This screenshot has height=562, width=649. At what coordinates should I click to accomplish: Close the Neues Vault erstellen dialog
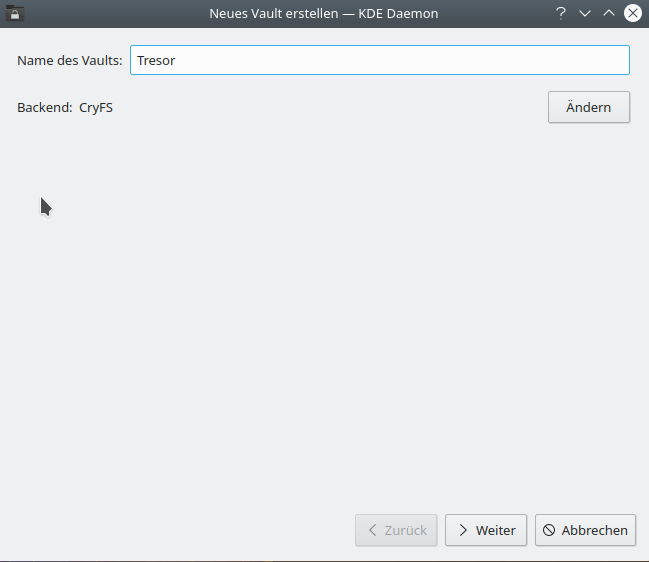[633, 13]
